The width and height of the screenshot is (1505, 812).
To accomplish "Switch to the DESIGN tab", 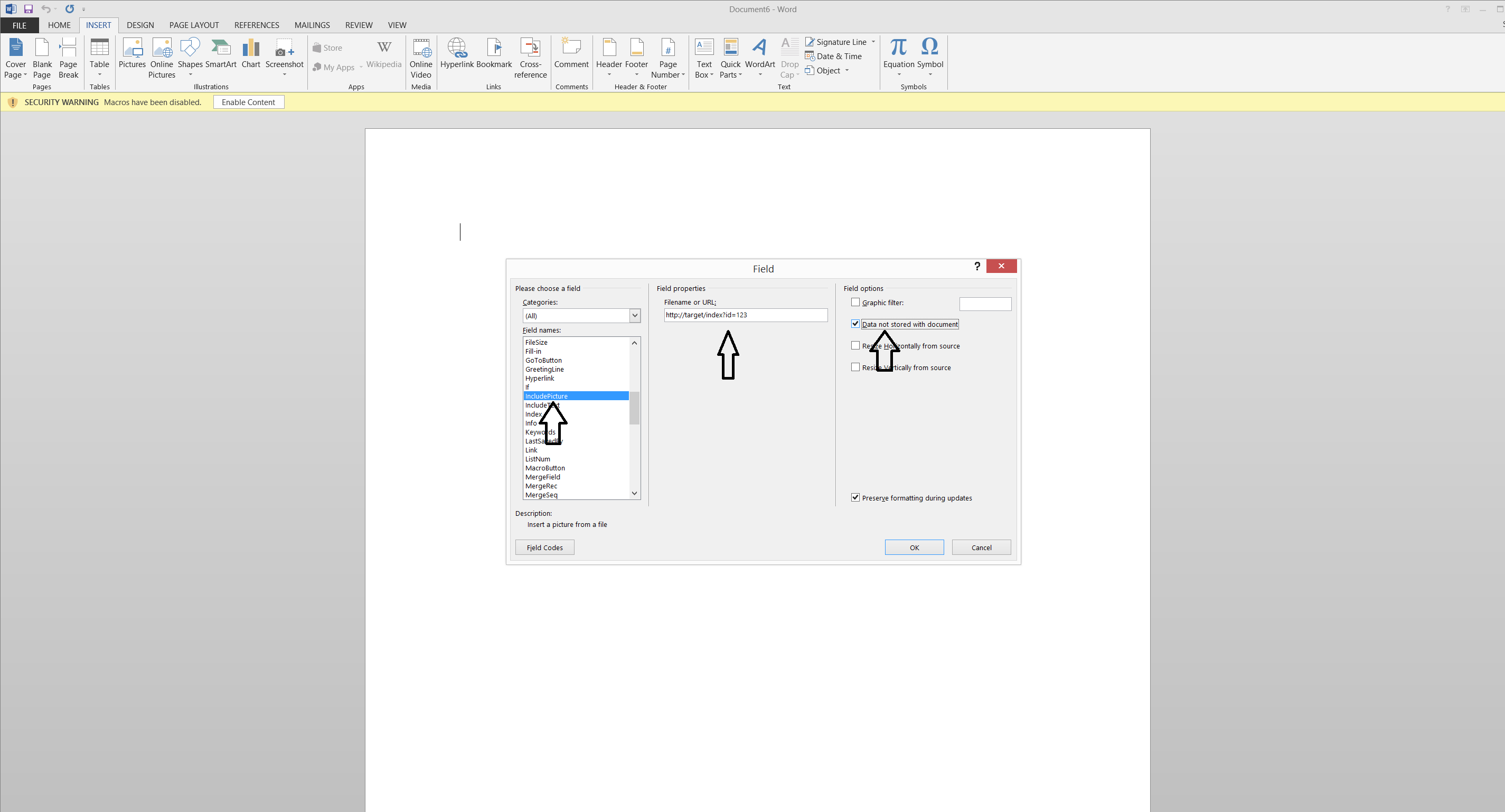I will 140,25.
